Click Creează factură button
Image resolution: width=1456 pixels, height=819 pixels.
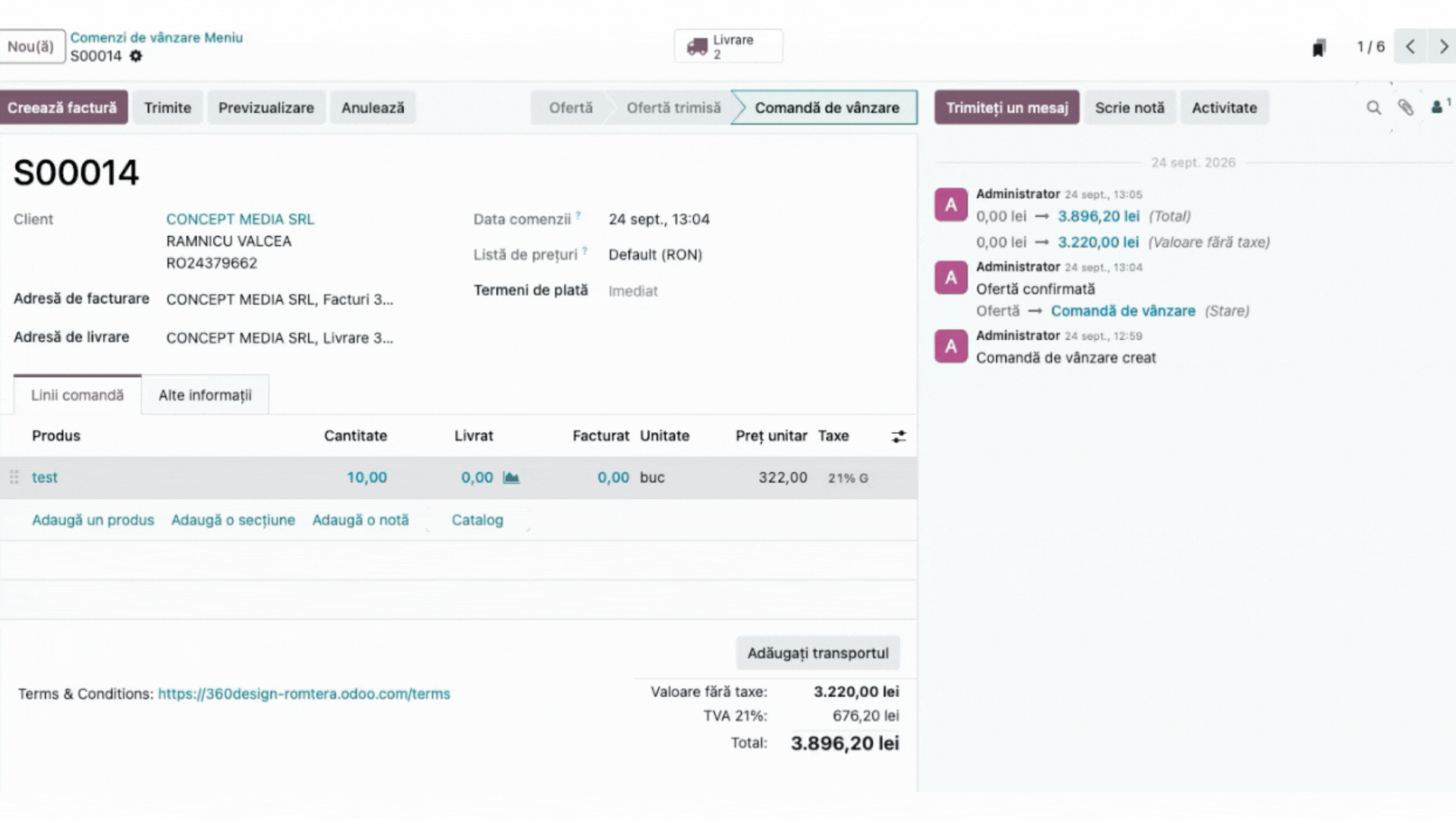(x=63, y=108)
